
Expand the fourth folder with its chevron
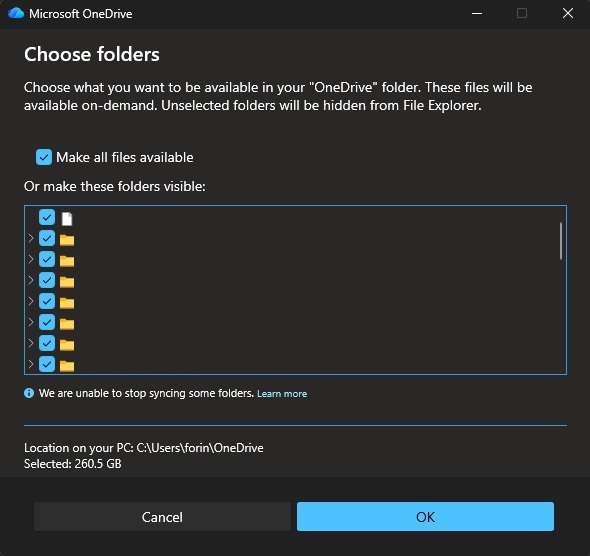[31, 301]
